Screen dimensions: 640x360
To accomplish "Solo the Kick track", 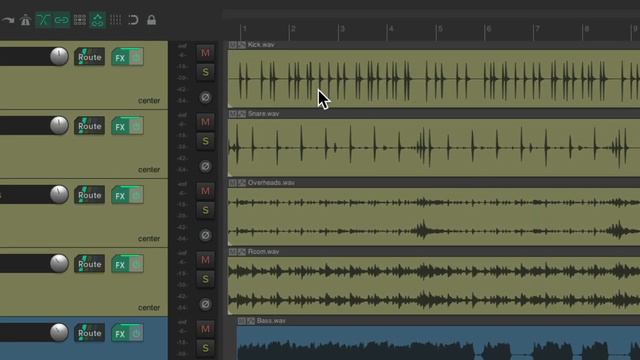I will click(x=205, y=72).
